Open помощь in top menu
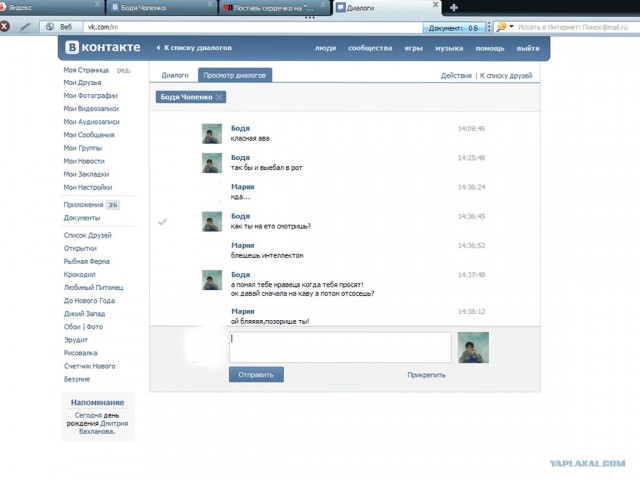The image size is (640, 480). pyautogui.click(x=490, y=48)
